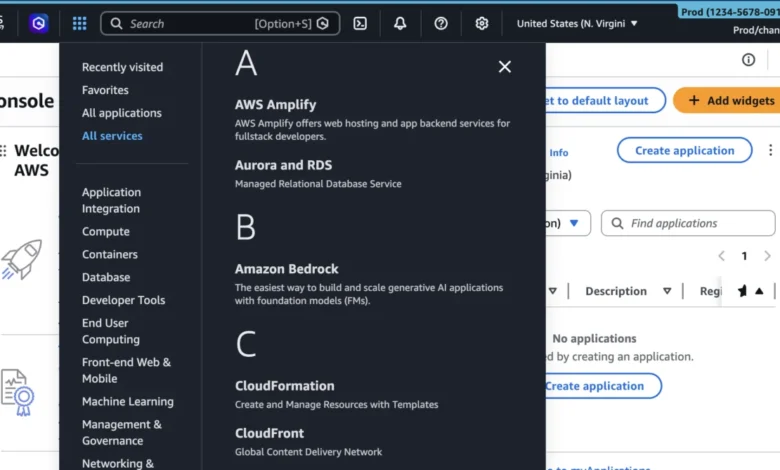The height and width of the screenshot is (470, 780).
Task: Select Recently visited in services menu
Action: (122, 67)
